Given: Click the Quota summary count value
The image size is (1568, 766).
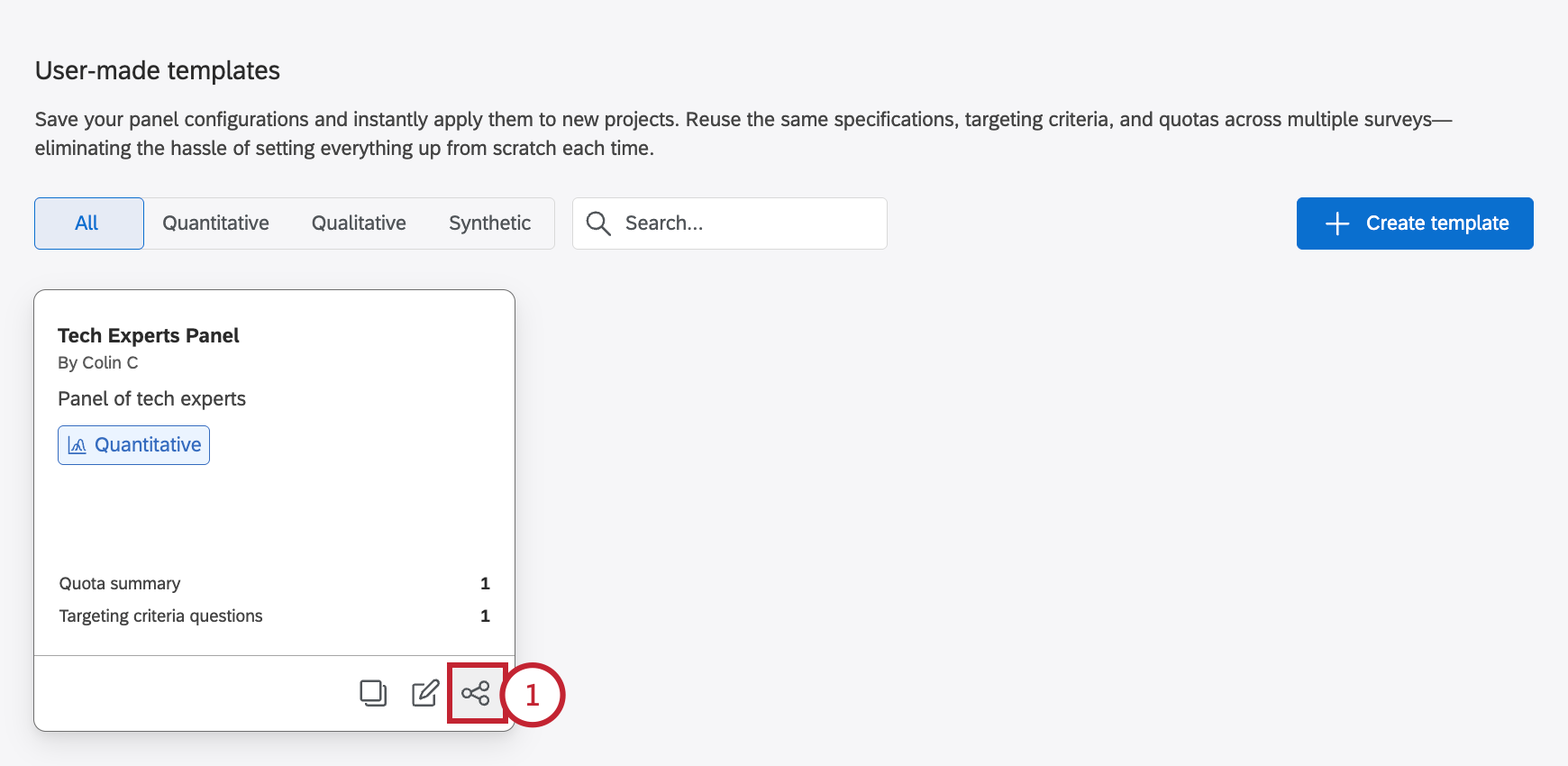Looking at the screenshot, I should coord(485,584).
